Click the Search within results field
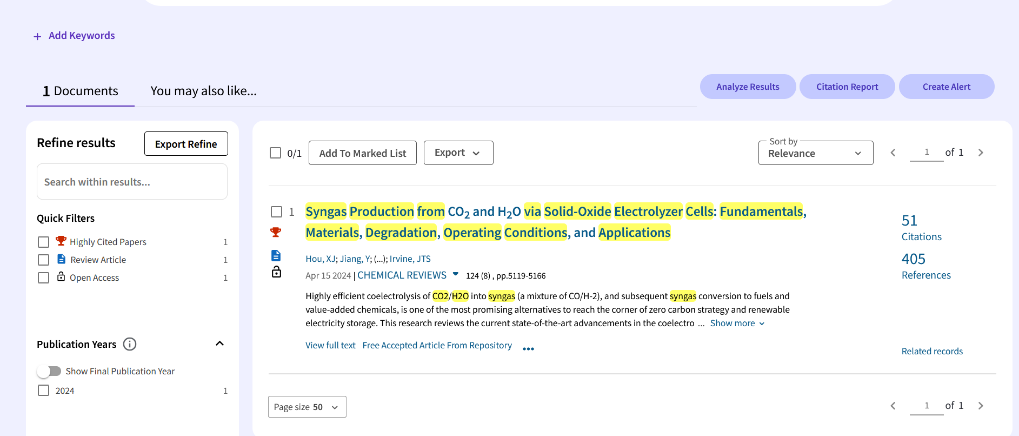 click(x=131, y=182)
